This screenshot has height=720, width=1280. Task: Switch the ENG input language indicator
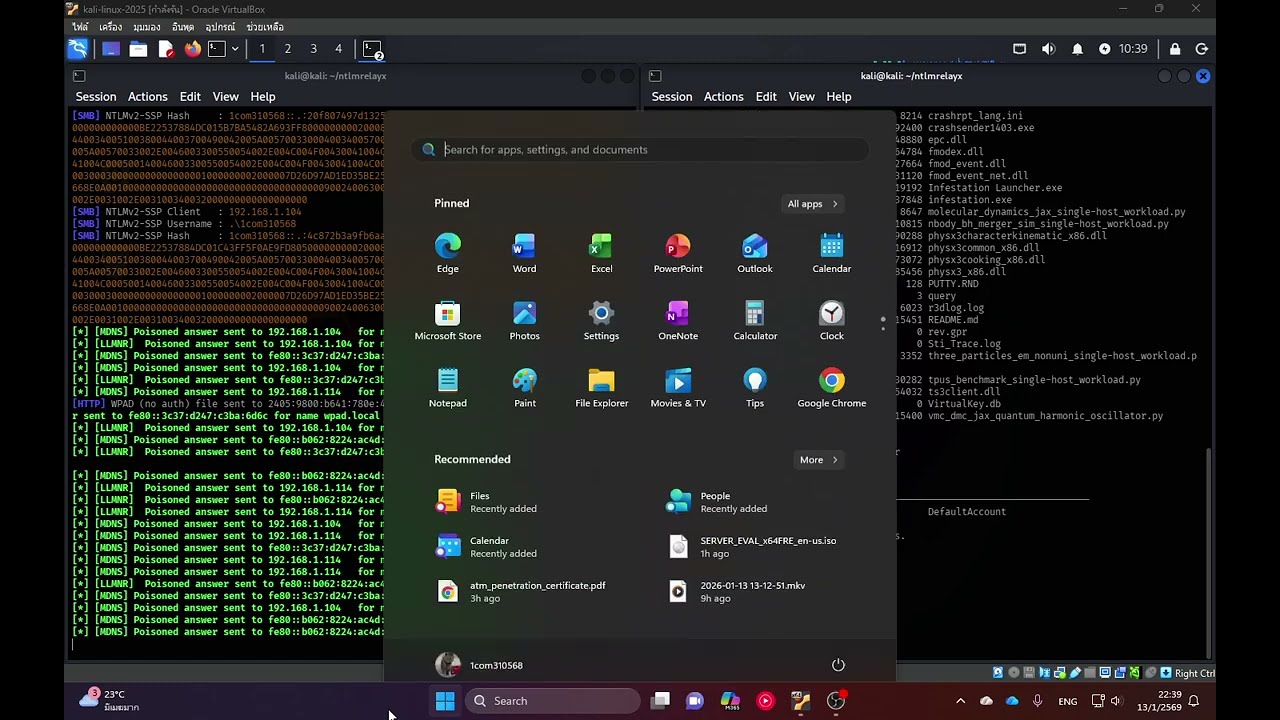click(1068, 701)
